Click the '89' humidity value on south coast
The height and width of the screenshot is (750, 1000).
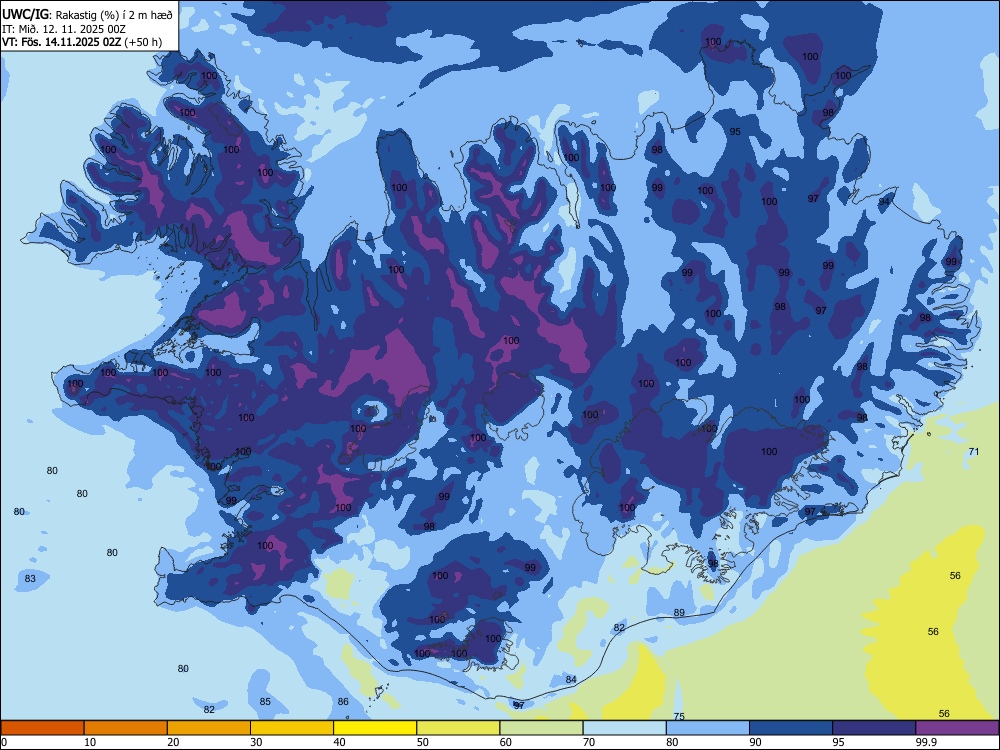[679, 612]
